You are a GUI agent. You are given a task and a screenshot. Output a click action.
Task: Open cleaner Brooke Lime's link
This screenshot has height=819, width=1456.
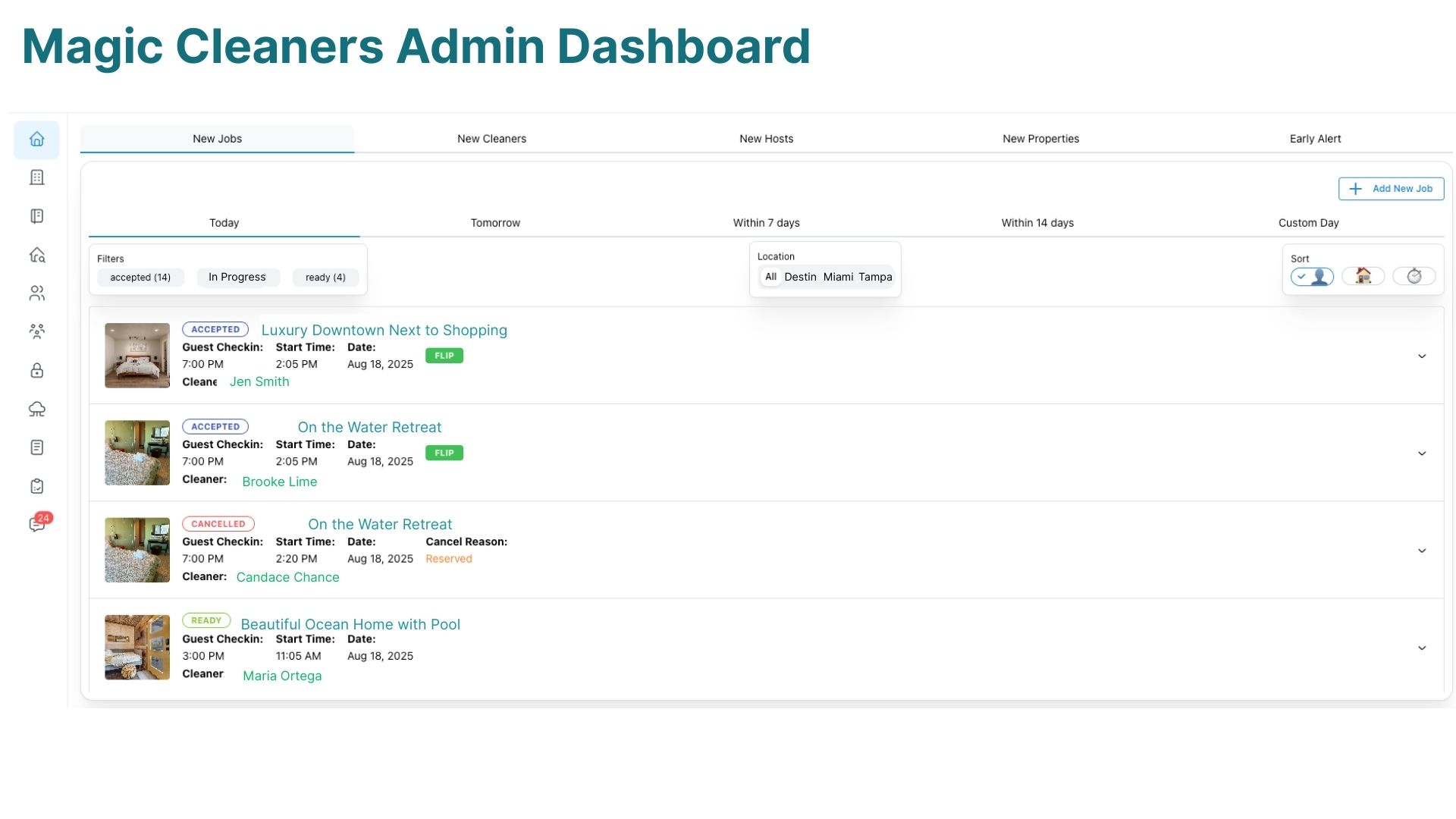(x=279, y=482)
